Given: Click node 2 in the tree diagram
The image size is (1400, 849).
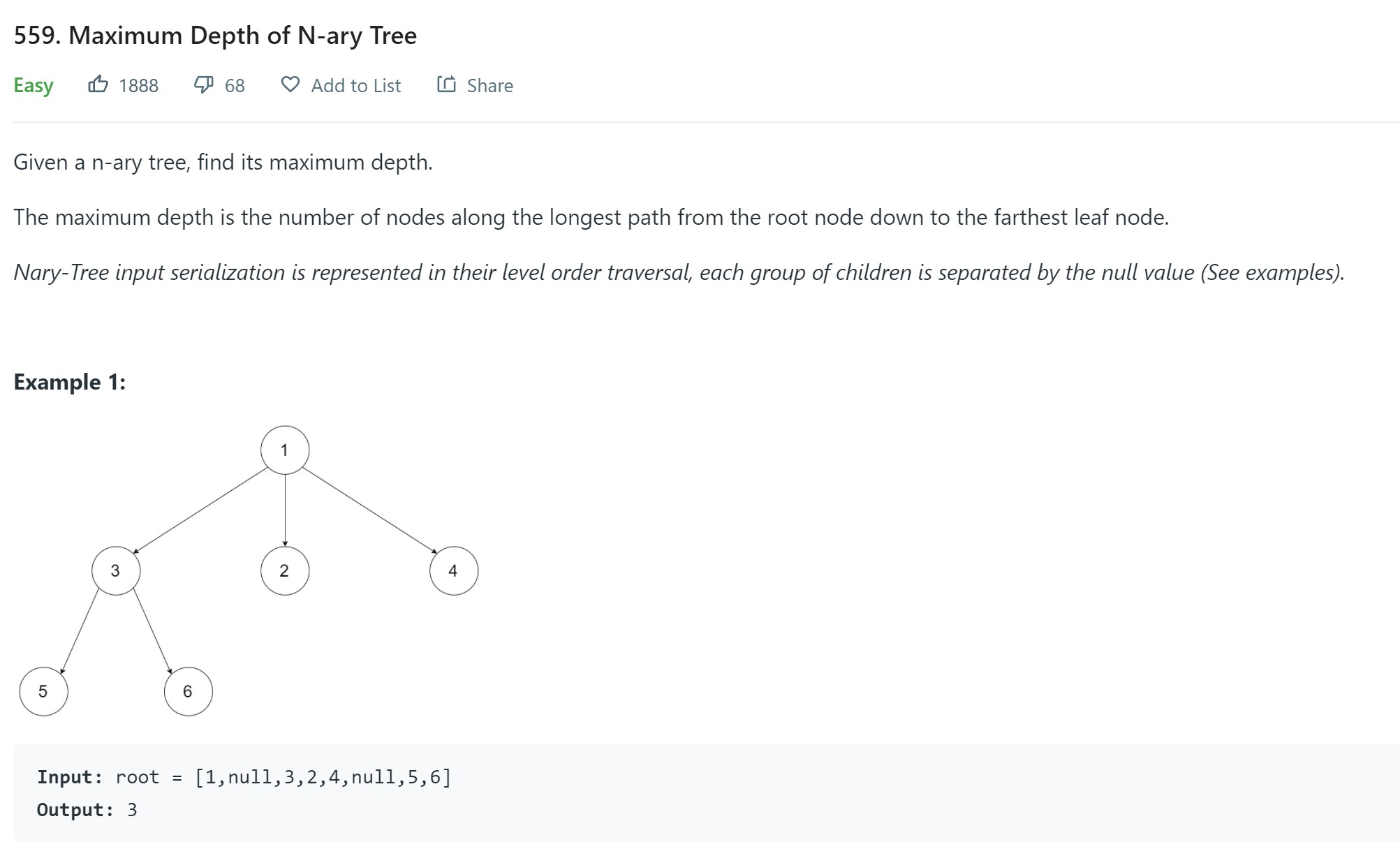Looking at the screenshot, I should pyautogui.click(x=285, y=571).
